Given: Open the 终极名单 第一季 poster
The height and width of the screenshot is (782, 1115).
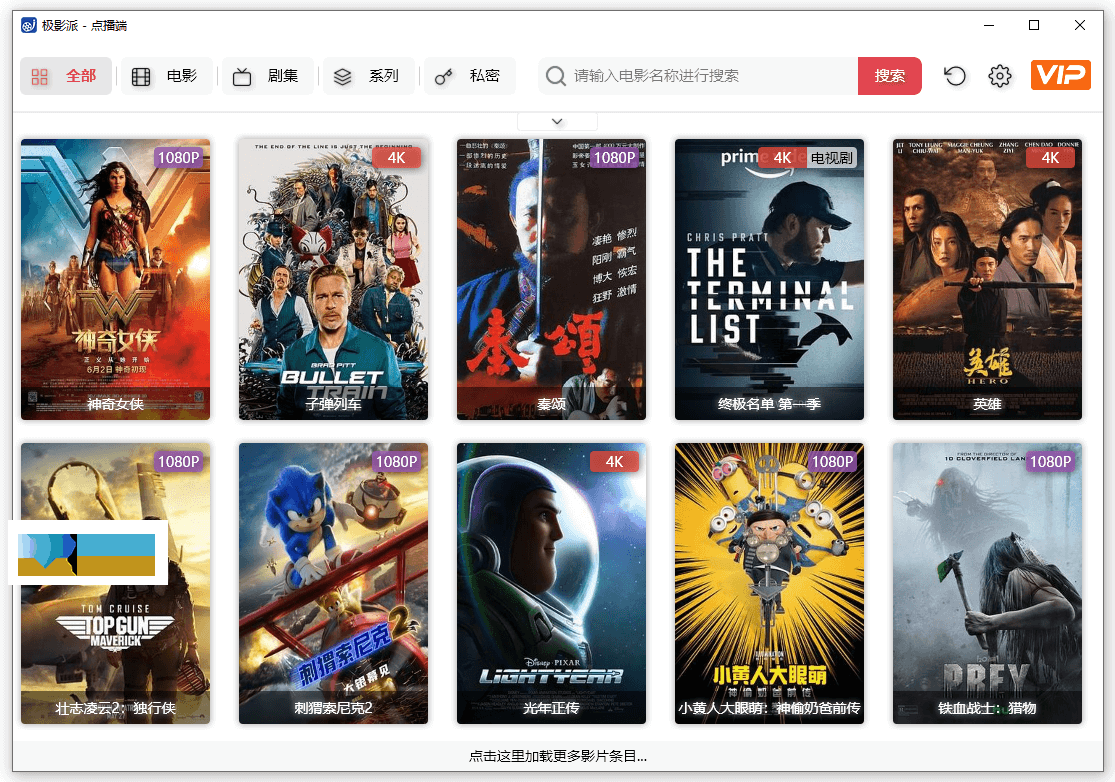Looking at the screenshot, I should [769, 279].
